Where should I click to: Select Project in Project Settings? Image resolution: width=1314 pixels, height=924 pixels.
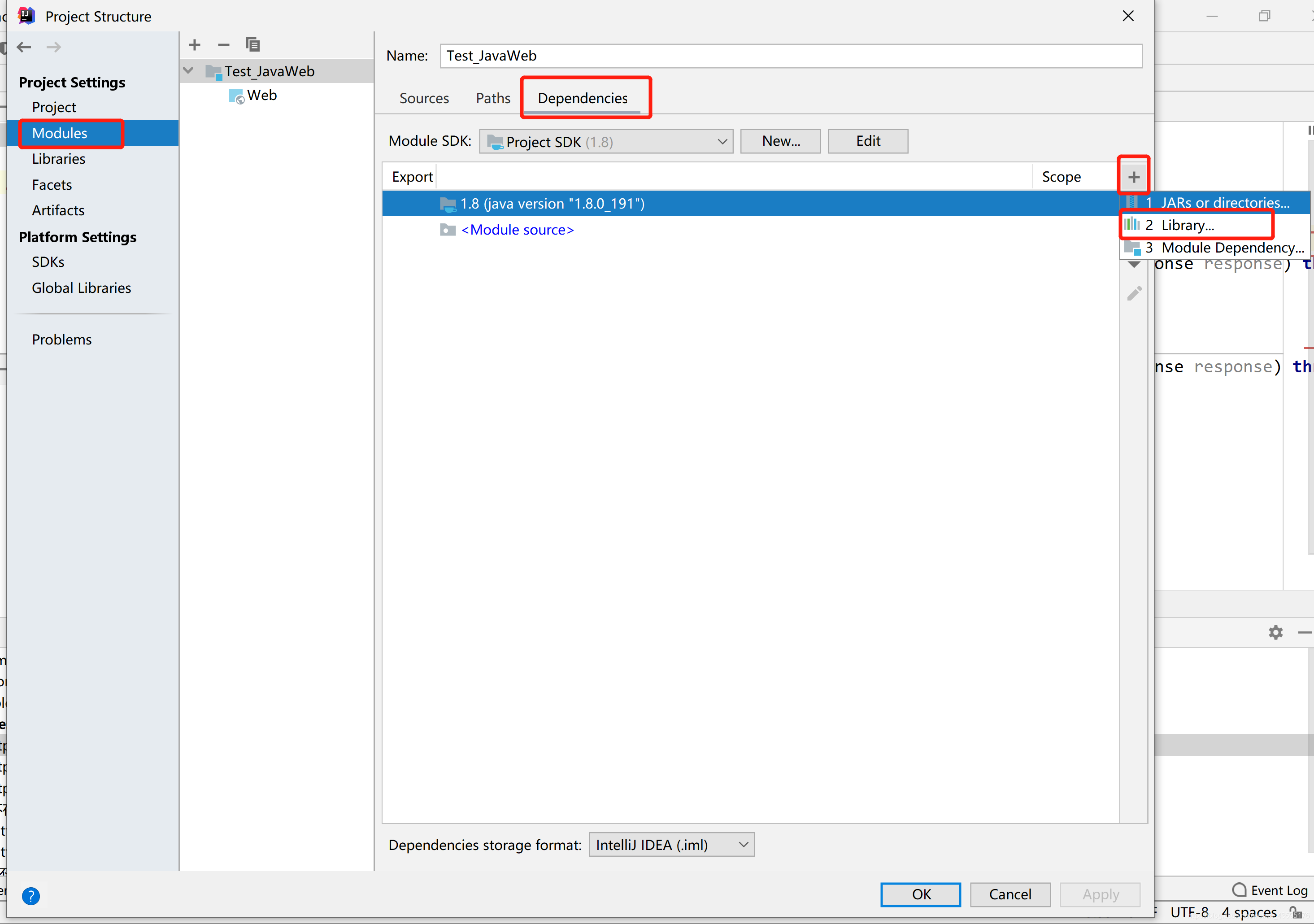click(54, 107)
